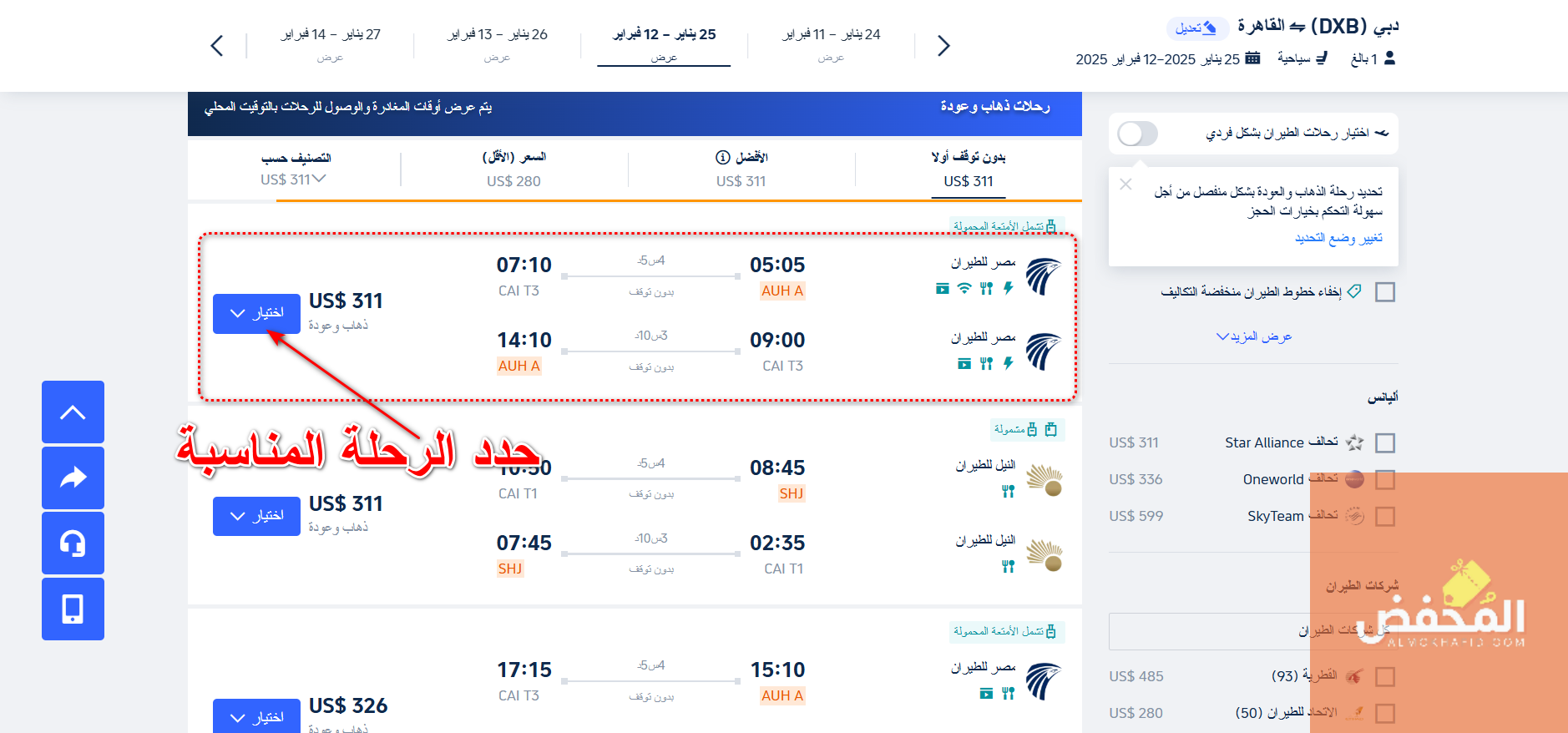Click the info icon beside الأفضل

(723, 157)
